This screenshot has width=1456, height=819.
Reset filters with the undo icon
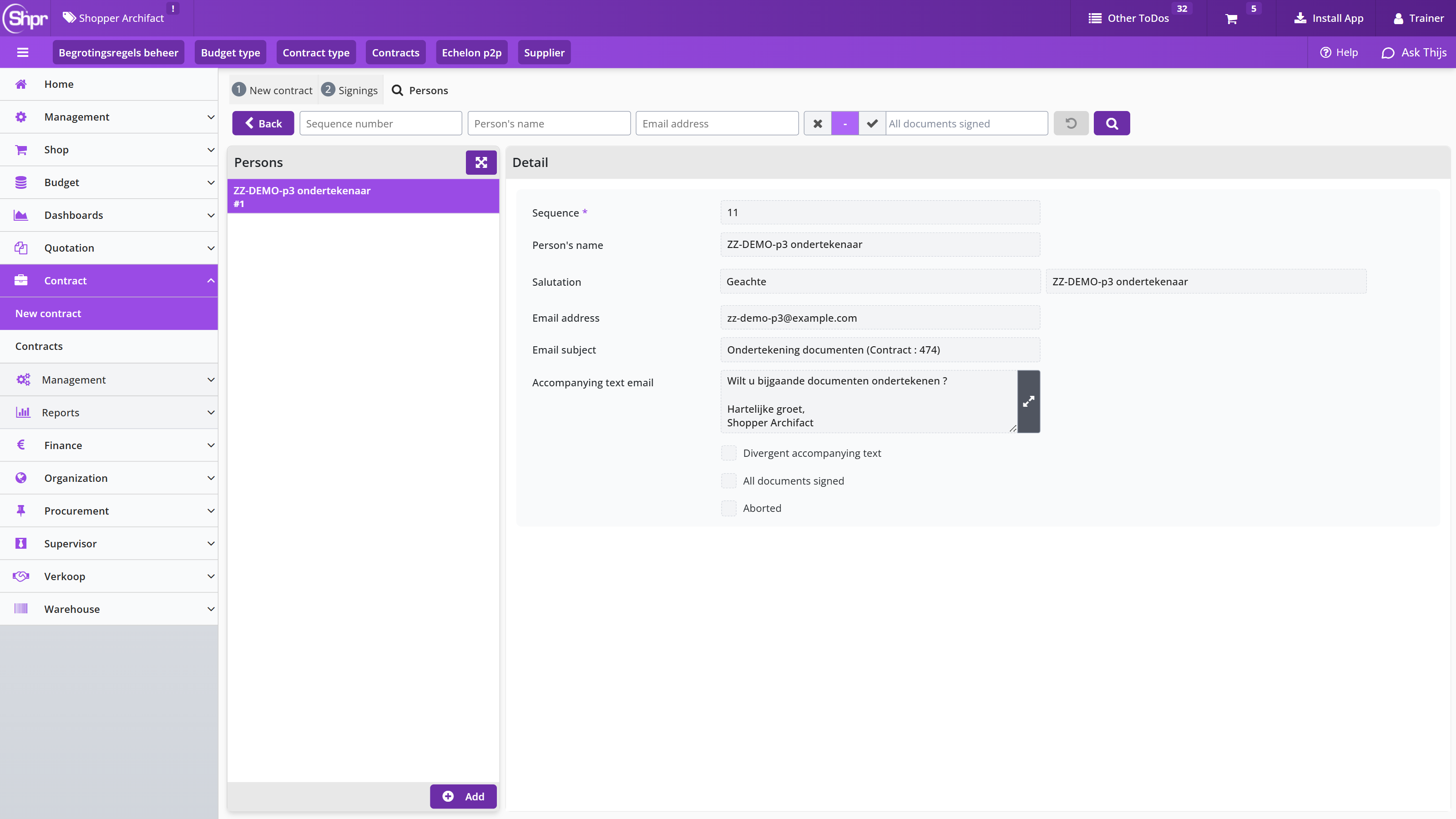1071,123
